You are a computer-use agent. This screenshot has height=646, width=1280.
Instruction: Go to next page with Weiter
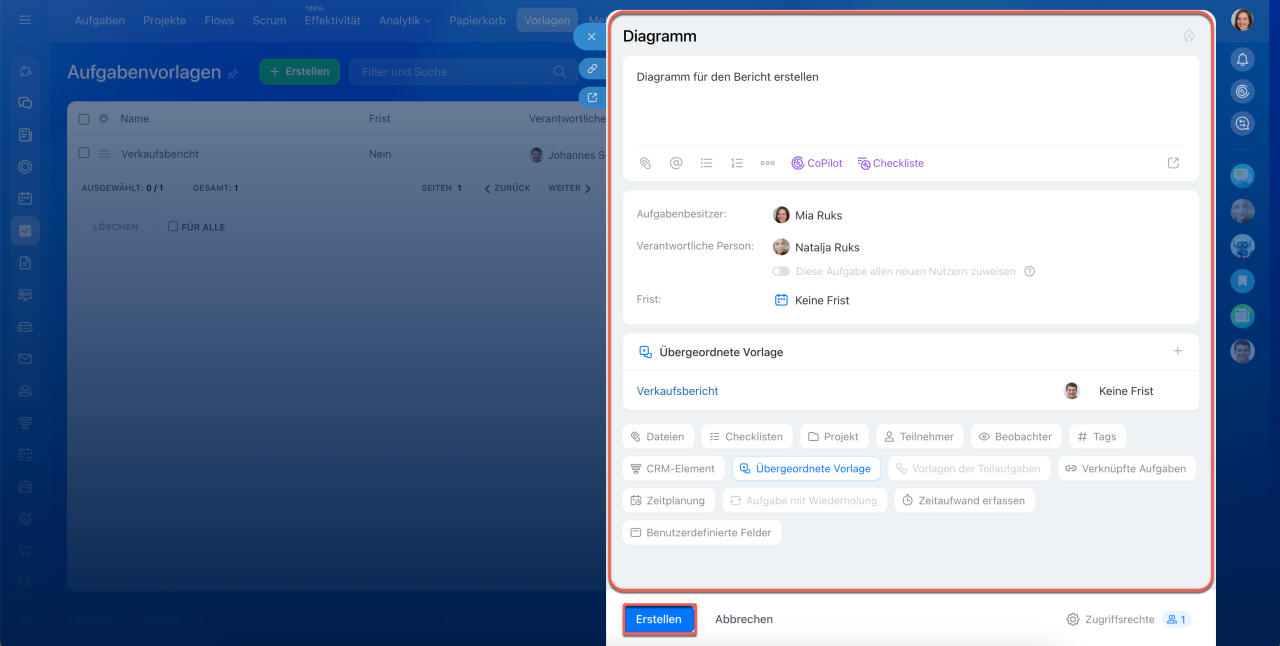[569, 188]
